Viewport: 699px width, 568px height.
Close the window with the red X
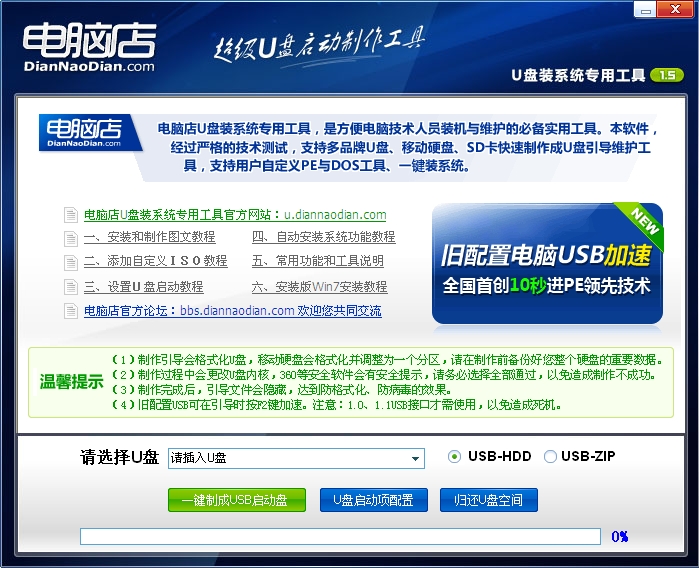click(675, 9)
